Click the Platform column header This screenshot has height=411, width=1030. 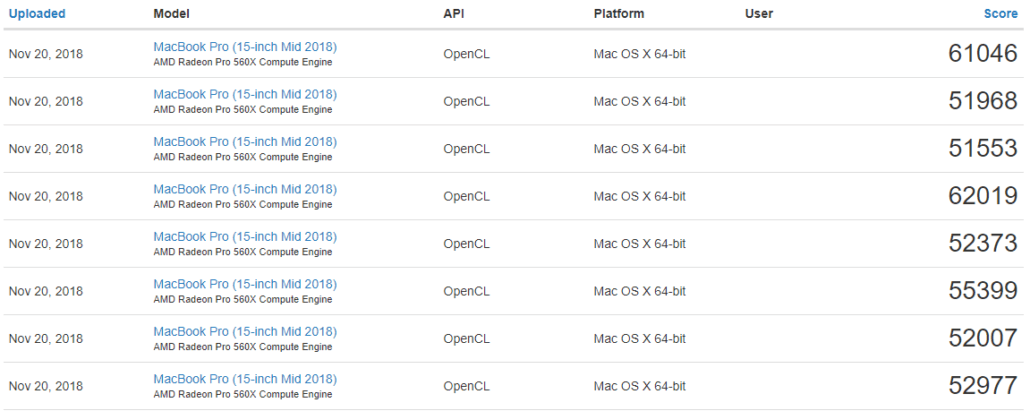coord(619,14)
